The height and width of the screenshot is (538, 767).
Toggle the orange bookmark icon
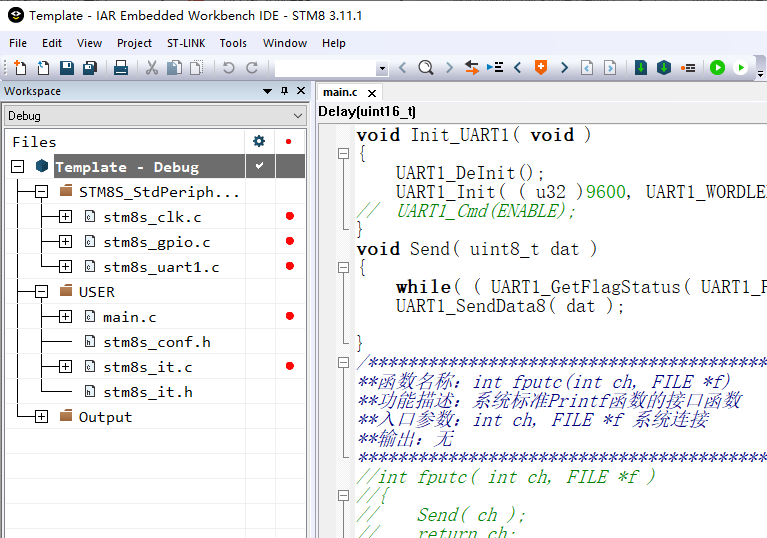point(541,67)
